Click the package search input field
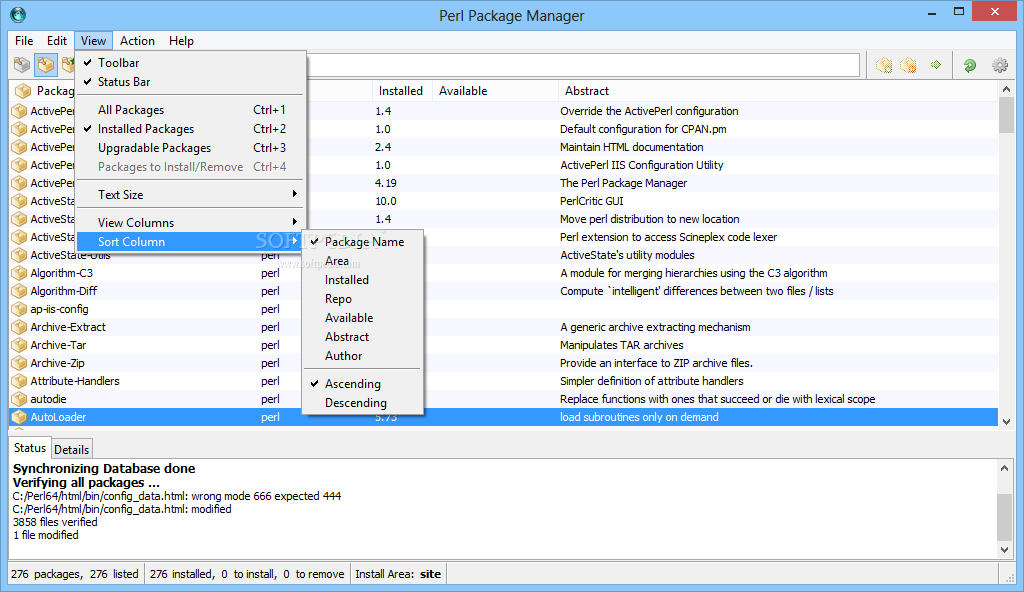Image resolution: width=1024 pixels, height=592 pixels. tap(583, 65)
